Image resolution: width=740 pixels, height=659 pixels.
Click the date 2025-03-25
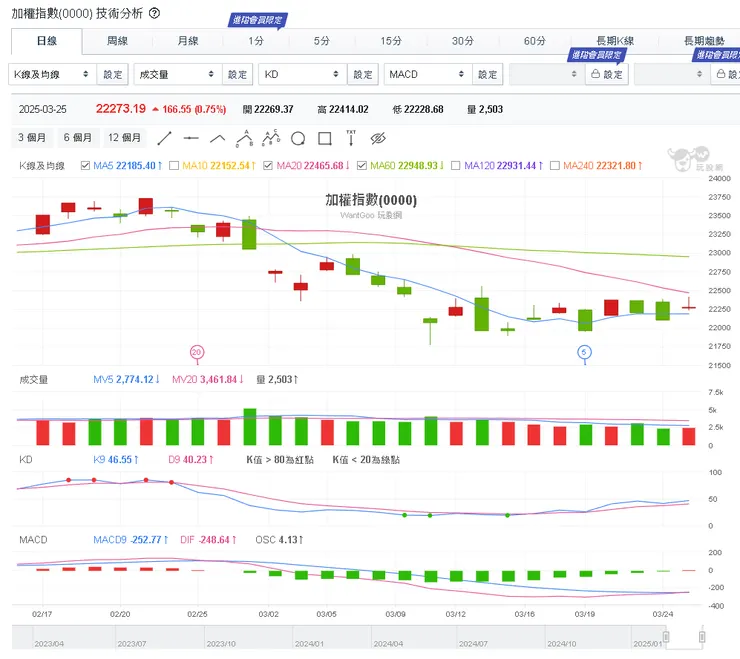tap(42, 109)
